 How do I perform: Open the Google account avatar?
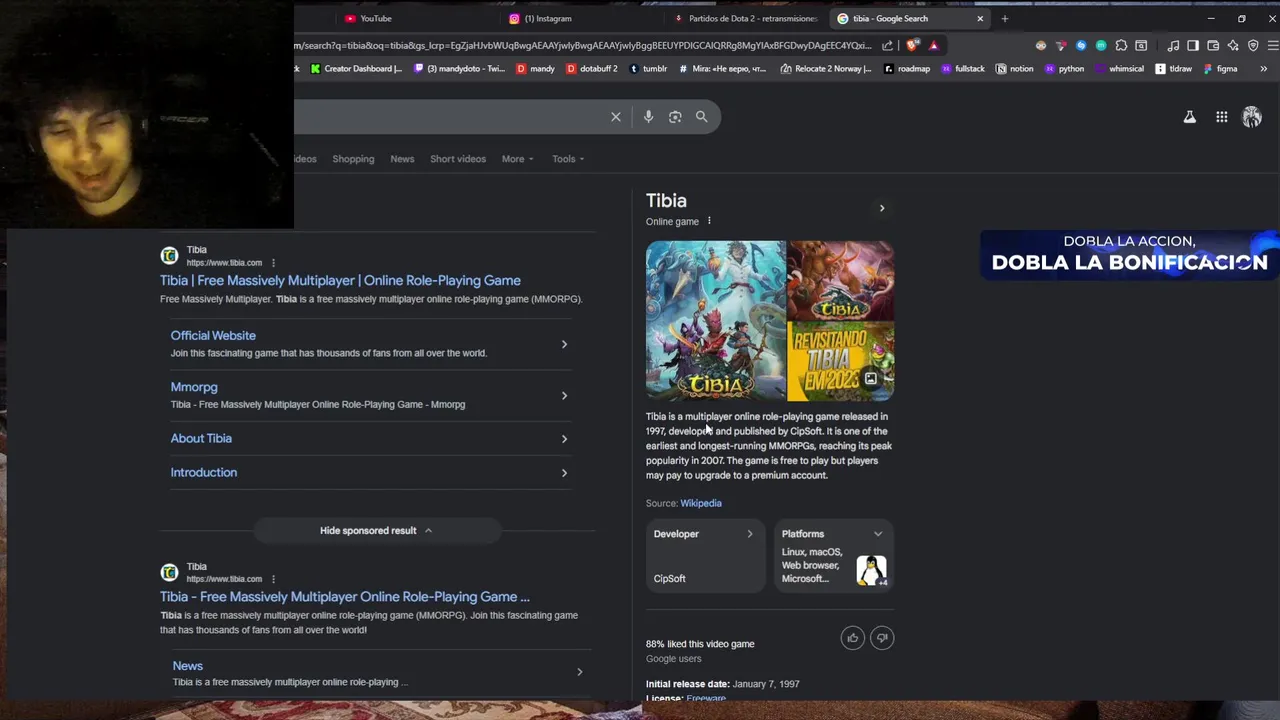coord(1252,117)
